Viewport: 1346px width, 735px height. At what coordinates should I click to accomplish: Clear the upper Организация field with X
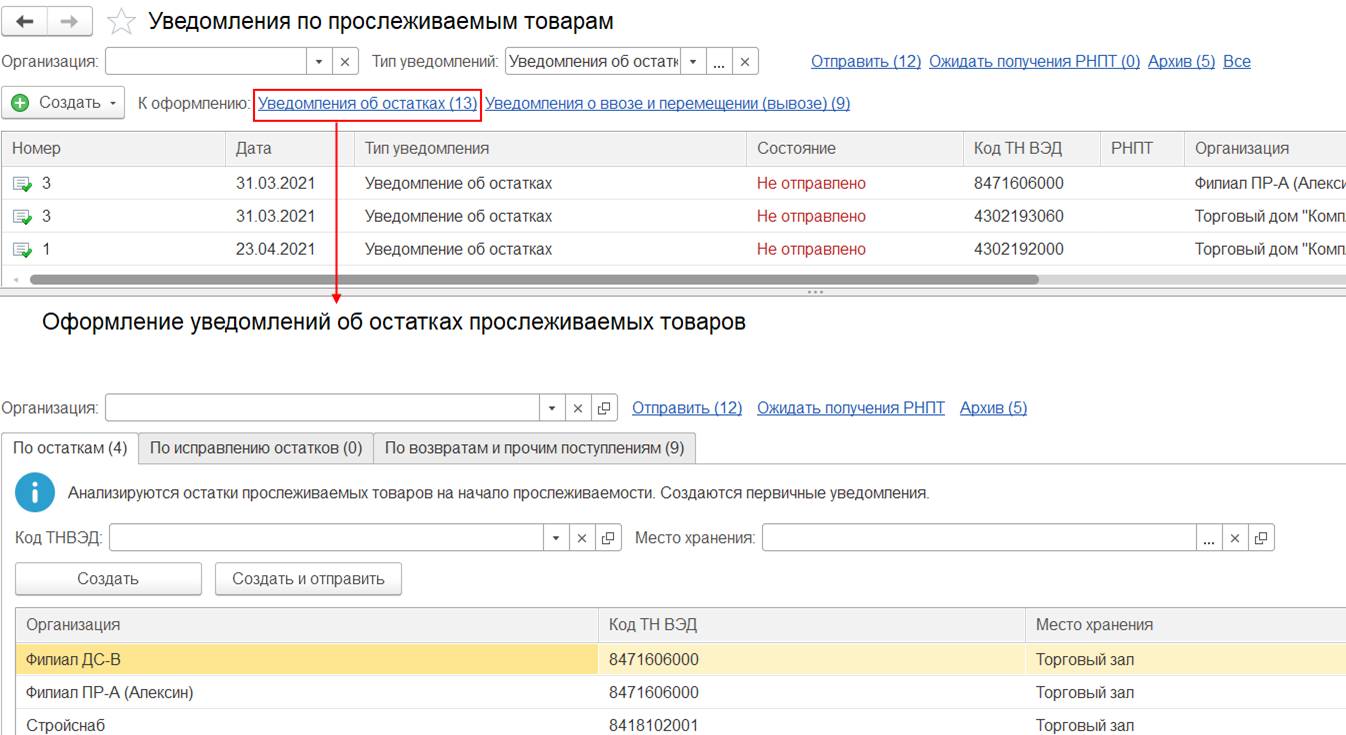pos(344,62)
